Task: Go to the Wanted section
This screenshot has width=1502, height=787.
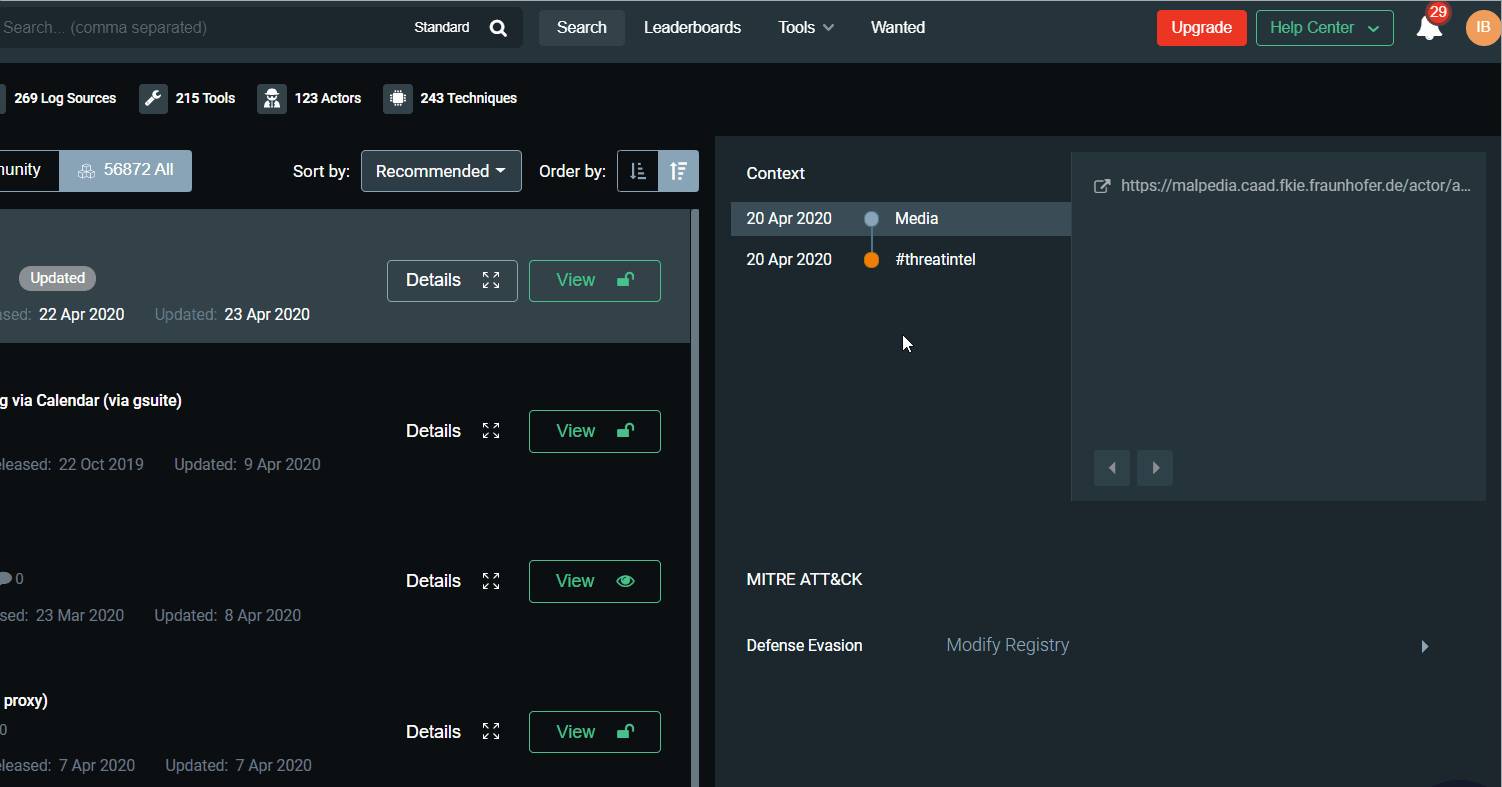Action: 897,28
